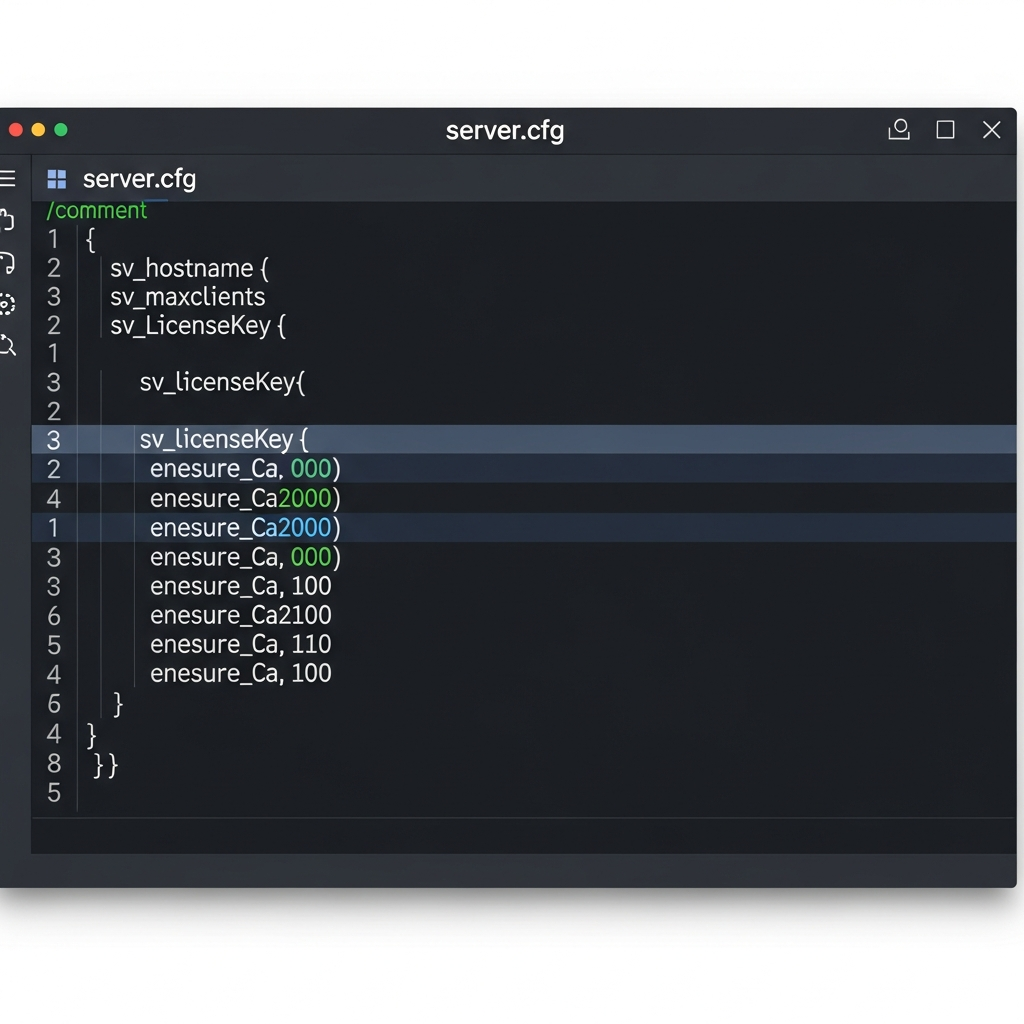Click the enesure_Ca2000) line with blue number
This screenshot has height=1024, width=1024.
[x=245, y=528]
